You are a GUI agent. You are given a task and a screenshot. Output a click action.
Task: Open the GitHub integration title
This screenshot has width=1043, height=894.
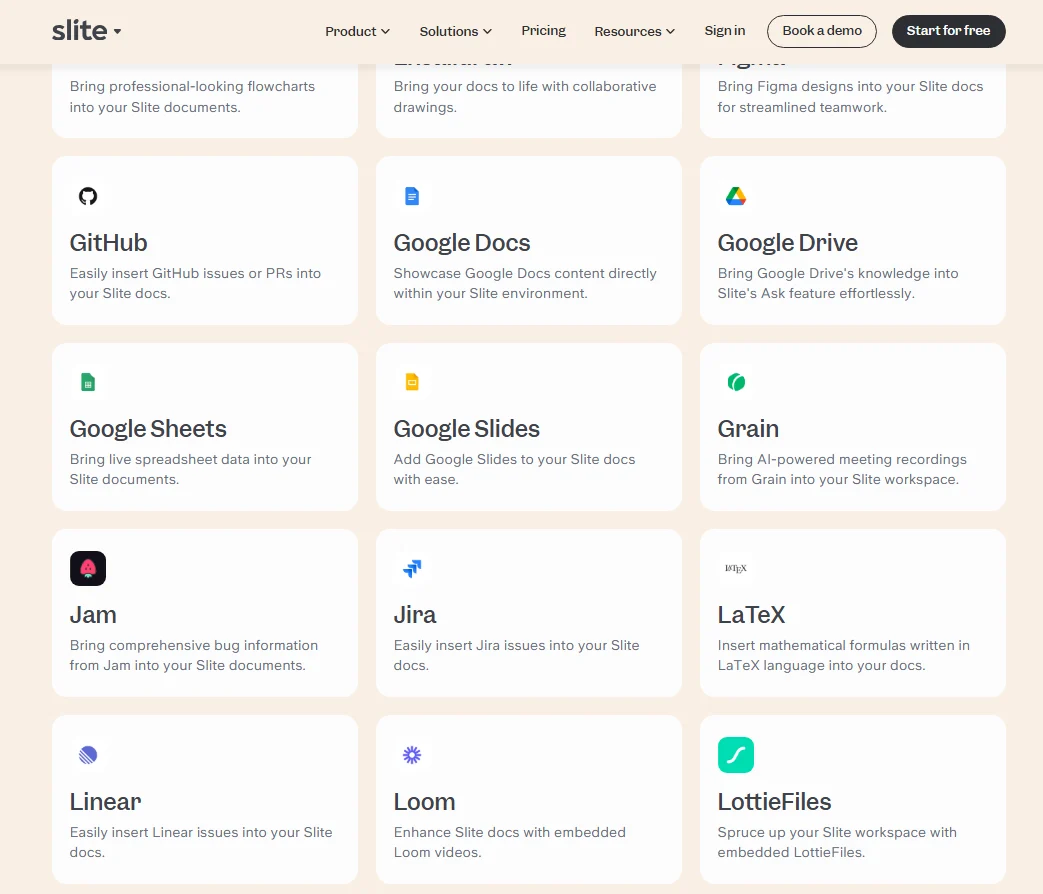click(x=108, y=243)
